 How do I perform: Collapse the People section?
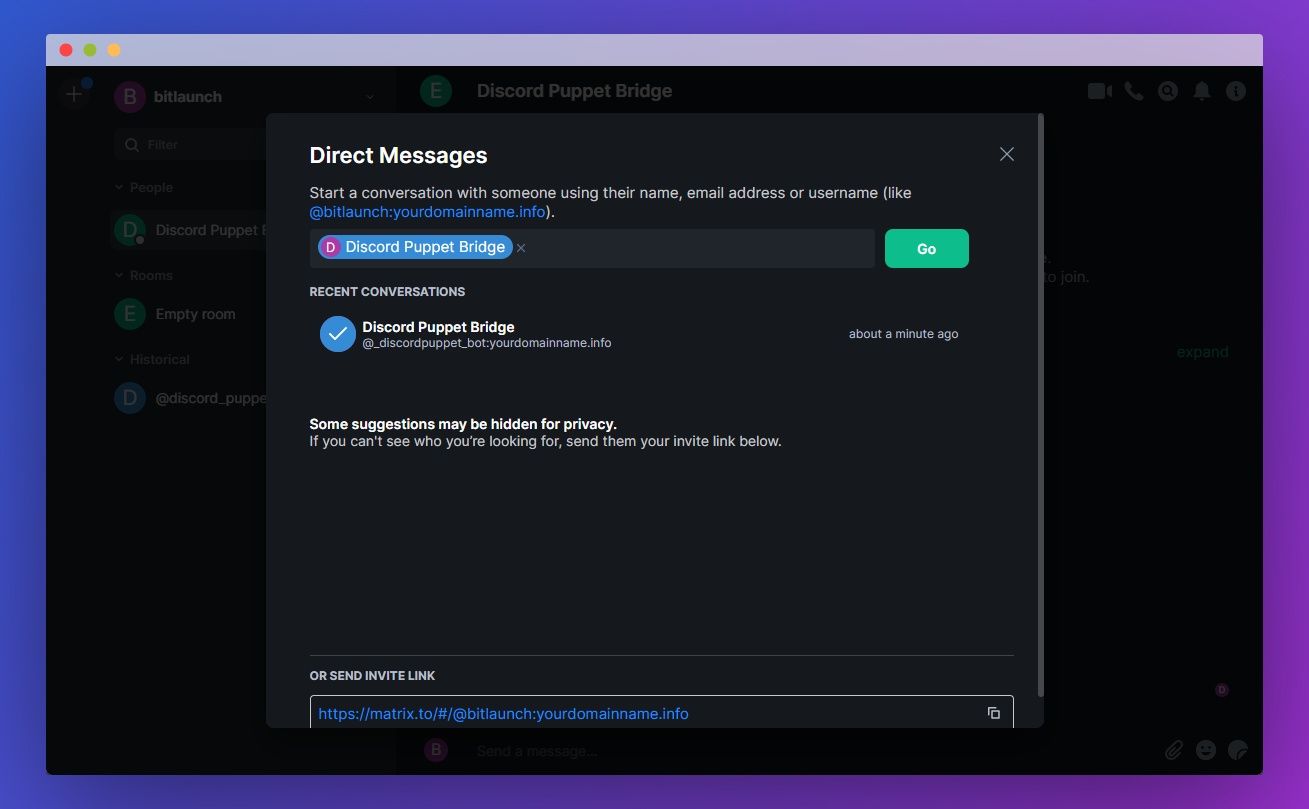pos(143,187)
